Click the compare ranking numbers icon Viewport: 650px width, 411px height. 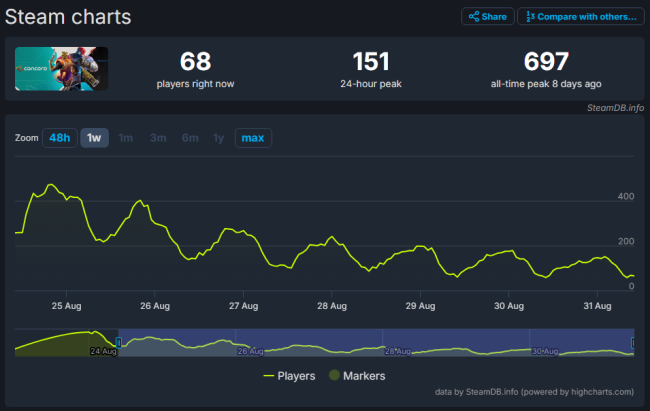[x=530, y=17]
